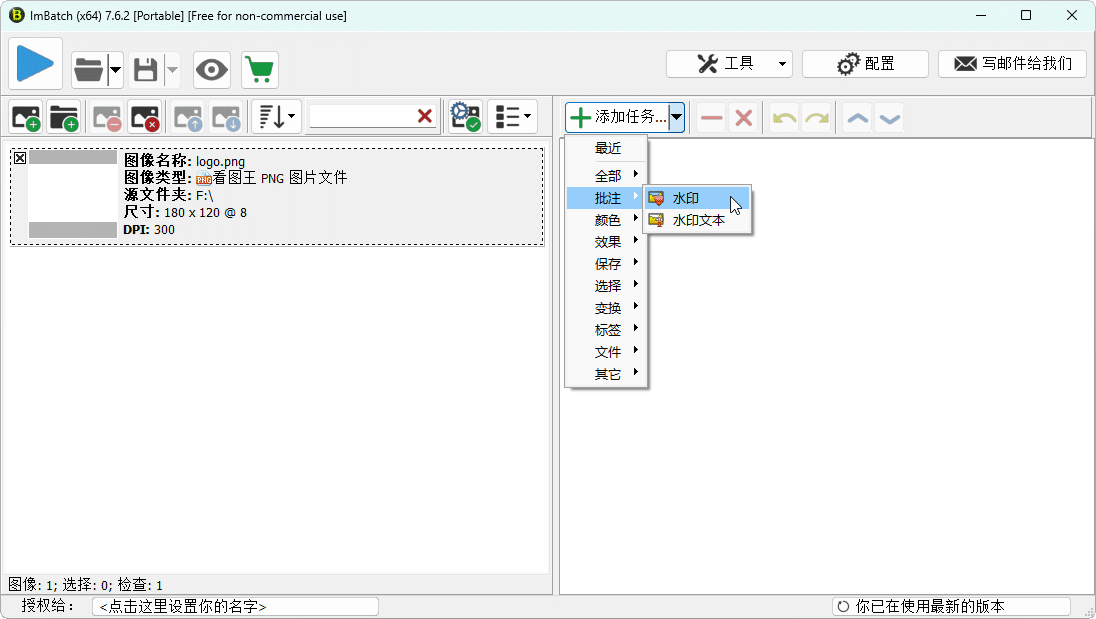Open the image check settings gear icon

click(x=464, y=116)
